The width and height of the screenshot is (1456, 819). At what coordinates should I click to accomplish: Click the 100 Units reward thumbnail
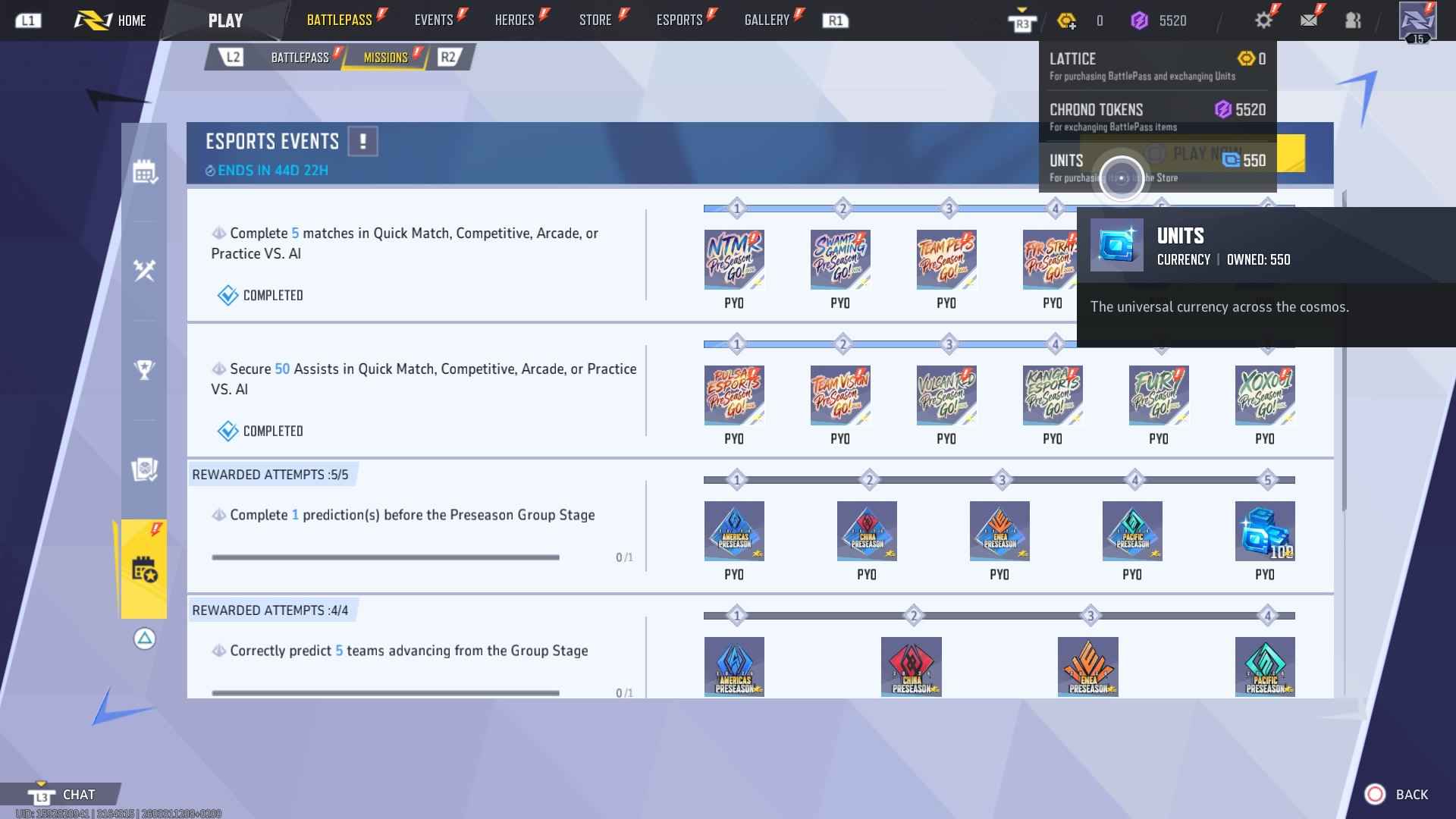tap(1264, 531)
